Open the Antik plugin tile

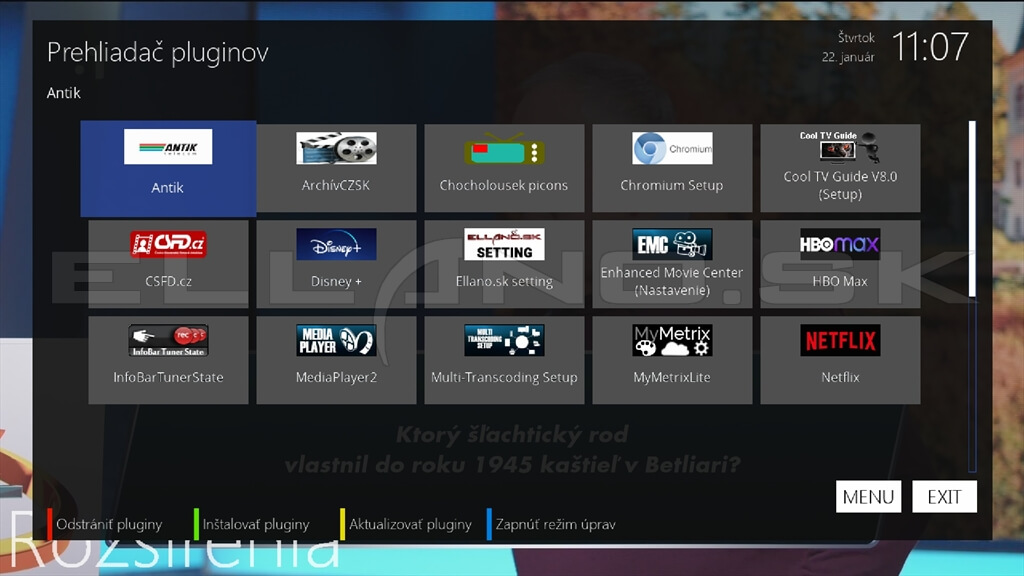tap(168, 168)
